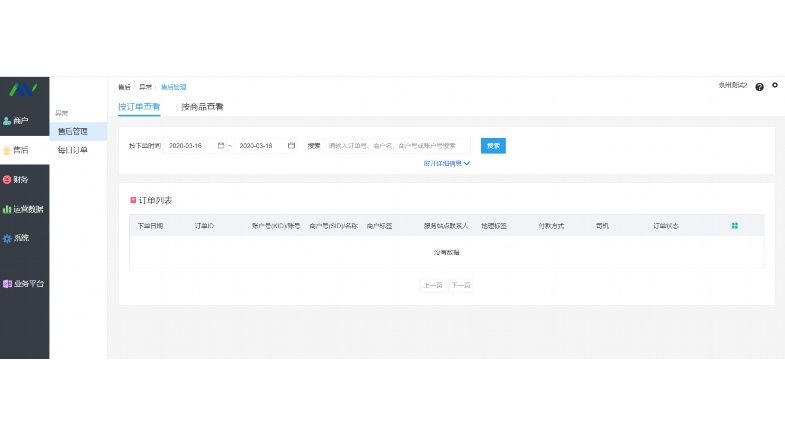The width and height of the screenshot is (785, 435).
Task: Go to previous page with 上一页
Action: pos(433,285)
